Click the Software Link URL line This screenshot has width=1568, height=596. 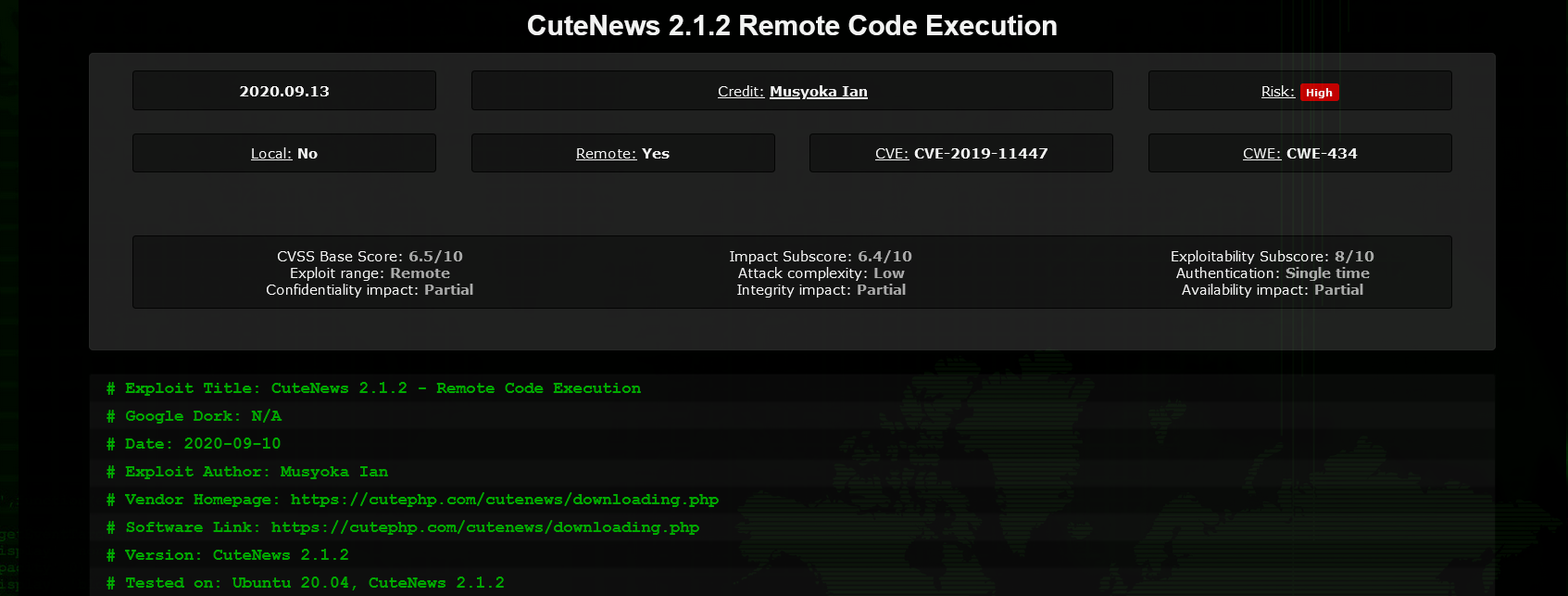click(403, 527)
